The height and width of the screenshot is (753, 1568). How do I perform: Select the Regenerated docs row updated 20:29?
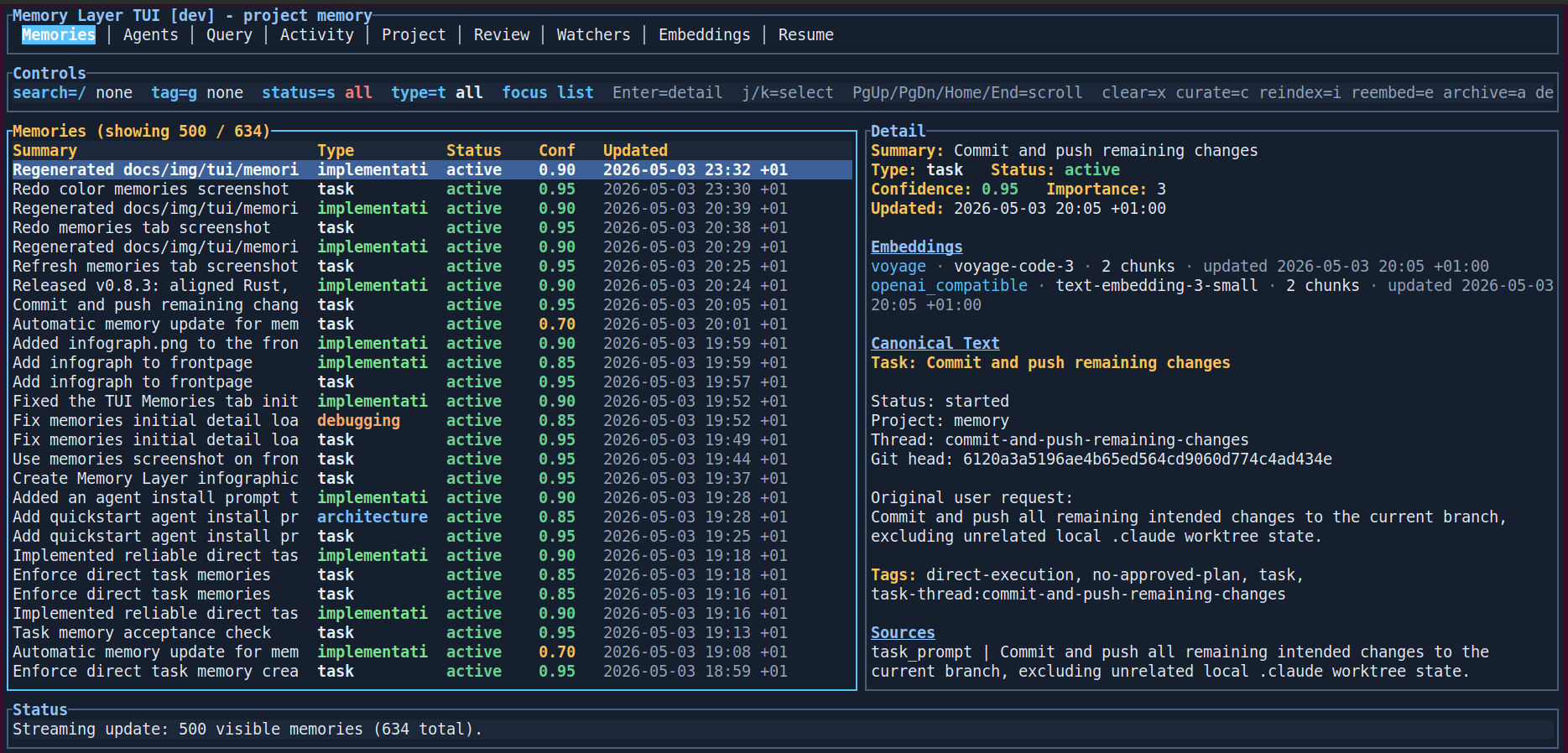[431, 247]
